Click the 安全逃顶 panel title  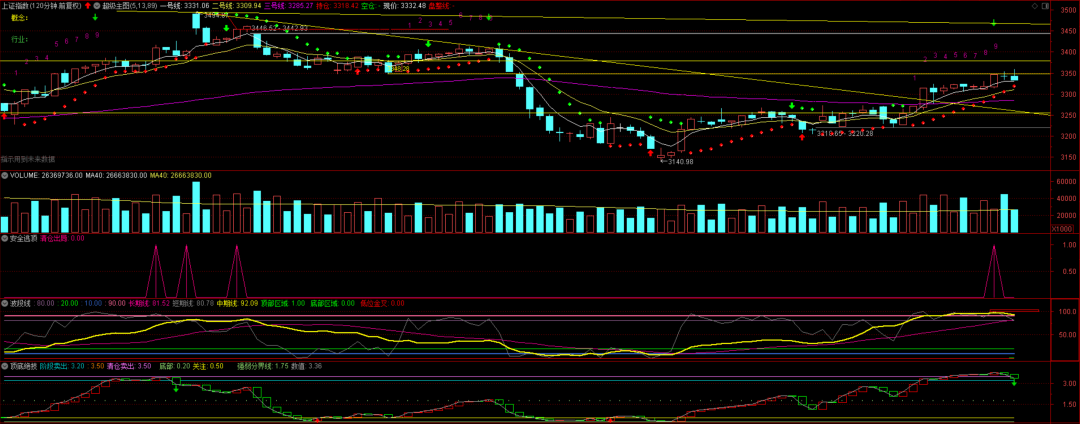[x=24, y=238]
